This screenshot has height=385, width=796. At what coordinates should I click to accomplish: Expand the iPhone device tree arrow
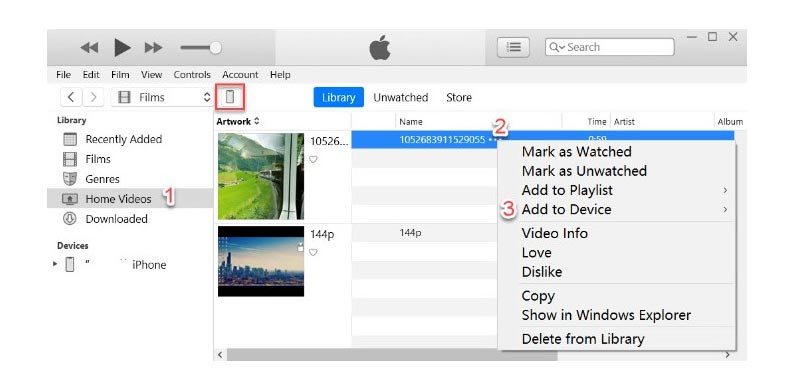tap(55, 265)
